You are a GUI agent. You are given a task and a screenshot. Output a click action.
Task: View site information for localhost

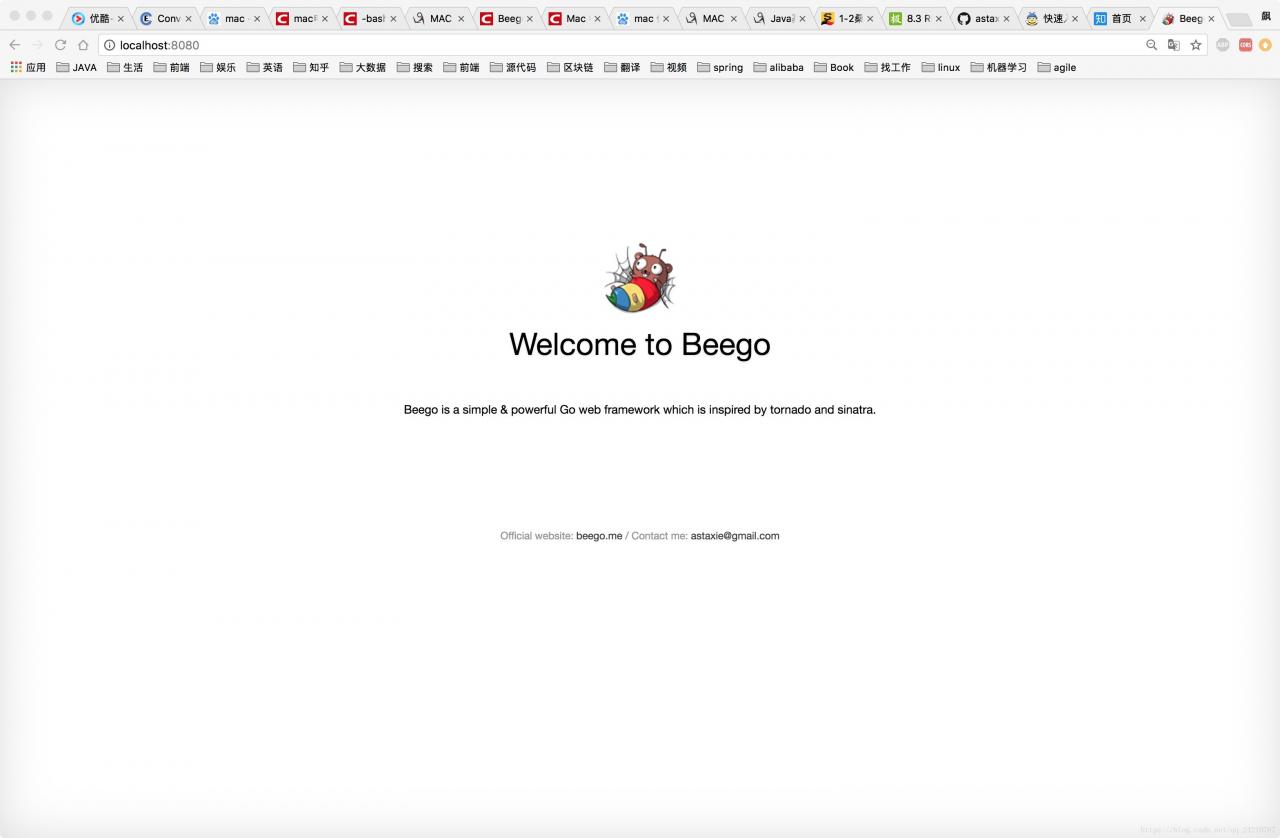pyautogui.click(x=110, y=45)
